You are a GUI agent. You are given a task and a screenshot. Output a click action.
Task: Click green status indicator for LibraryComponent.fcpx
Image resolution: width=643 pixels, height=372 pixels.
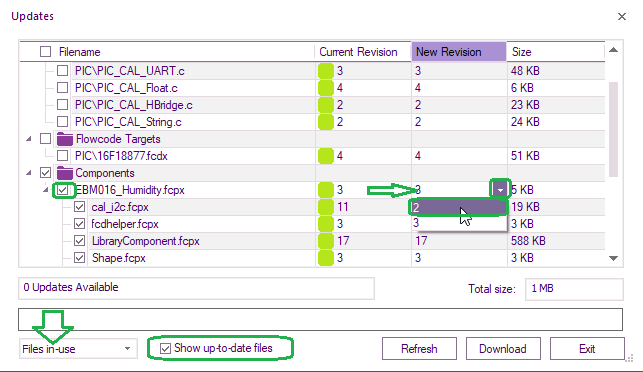(x=326, y=241)
